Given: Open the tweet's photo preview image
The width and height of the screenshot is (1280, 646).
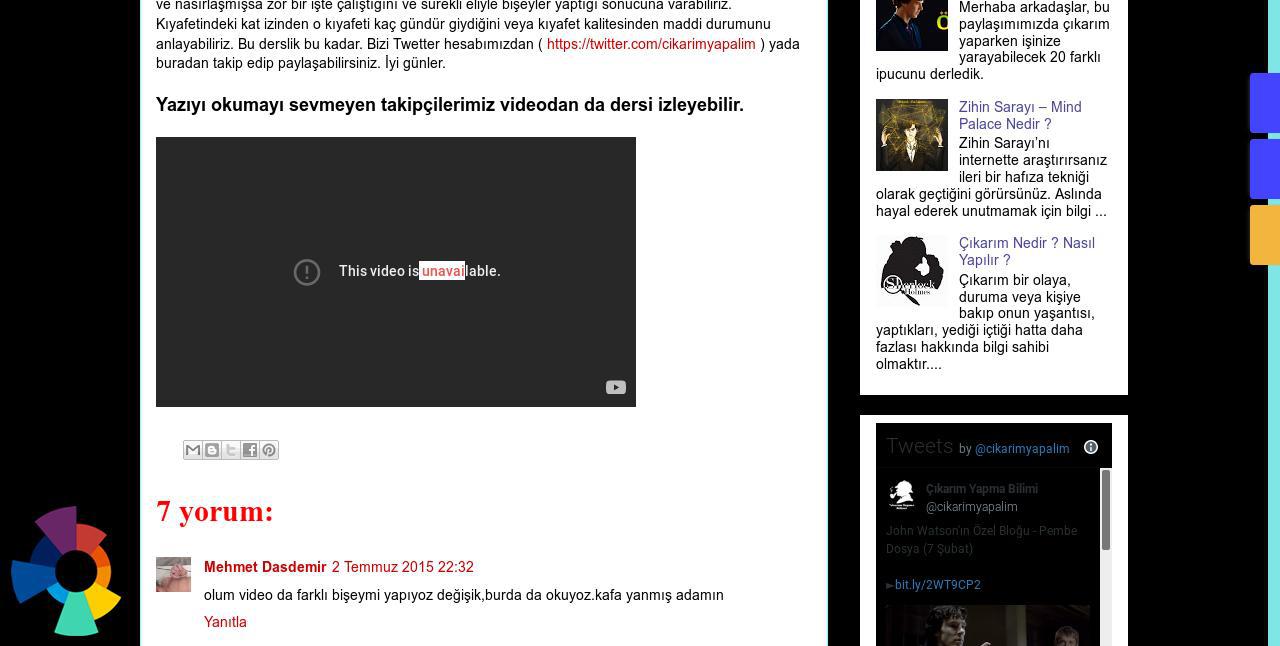Looking at the screenshot, I should (x=988, y=625).
